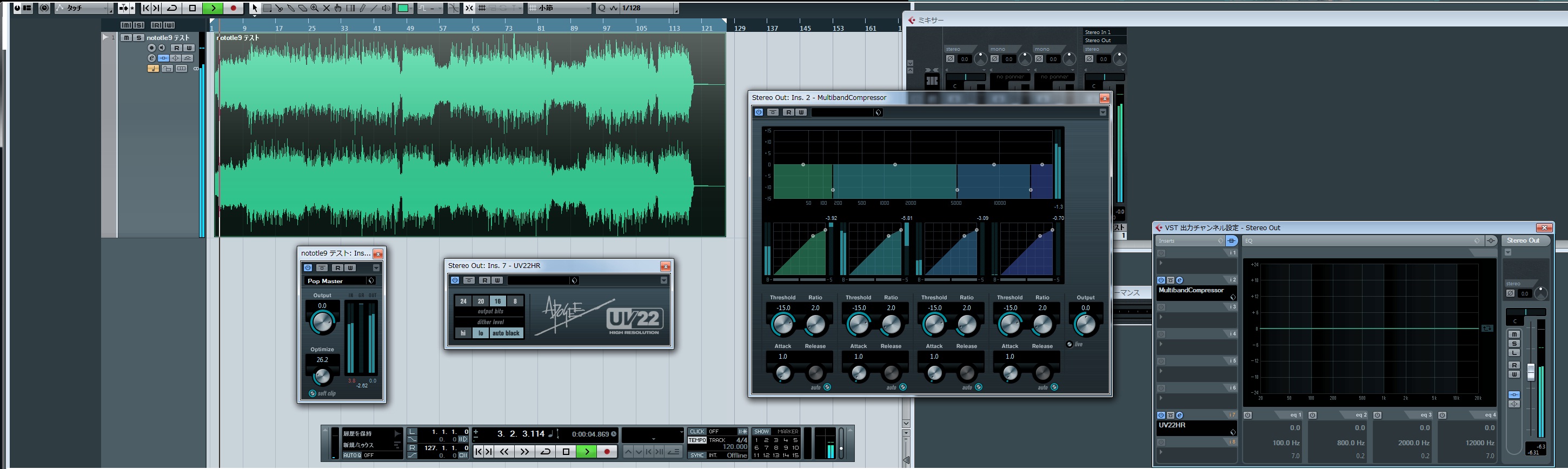Adjust the MultibandCompressor Output knob
Screen dimensions: 1568x469
click(1085, 325)
